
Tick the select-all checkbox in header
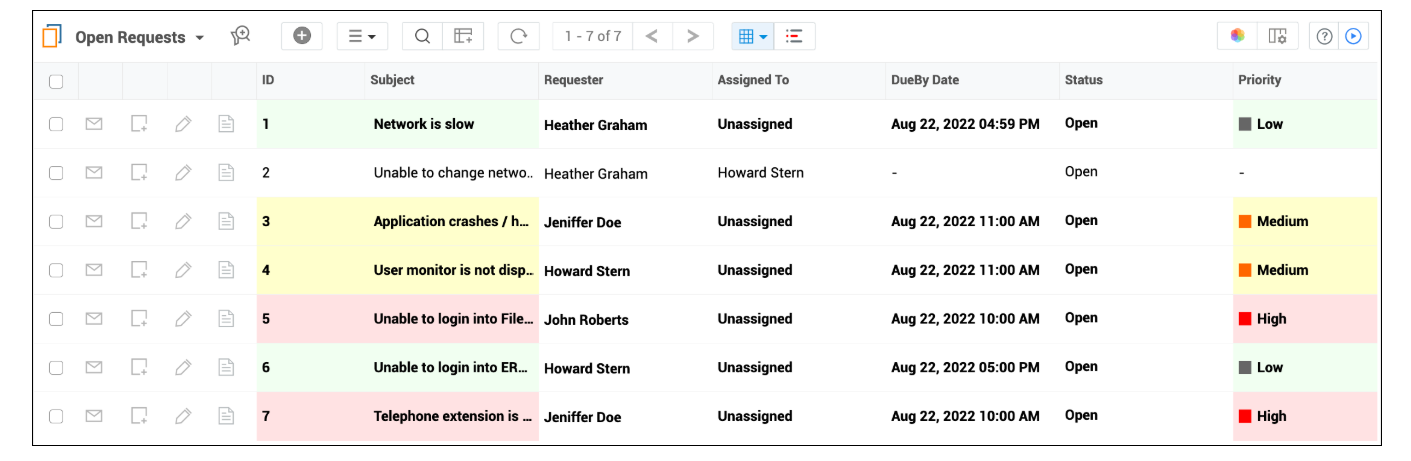click(56, 81)
